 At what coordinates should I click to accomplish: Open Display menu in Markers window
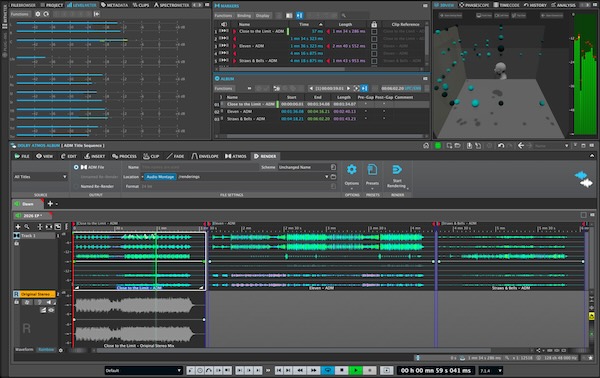tap(262, 16)
